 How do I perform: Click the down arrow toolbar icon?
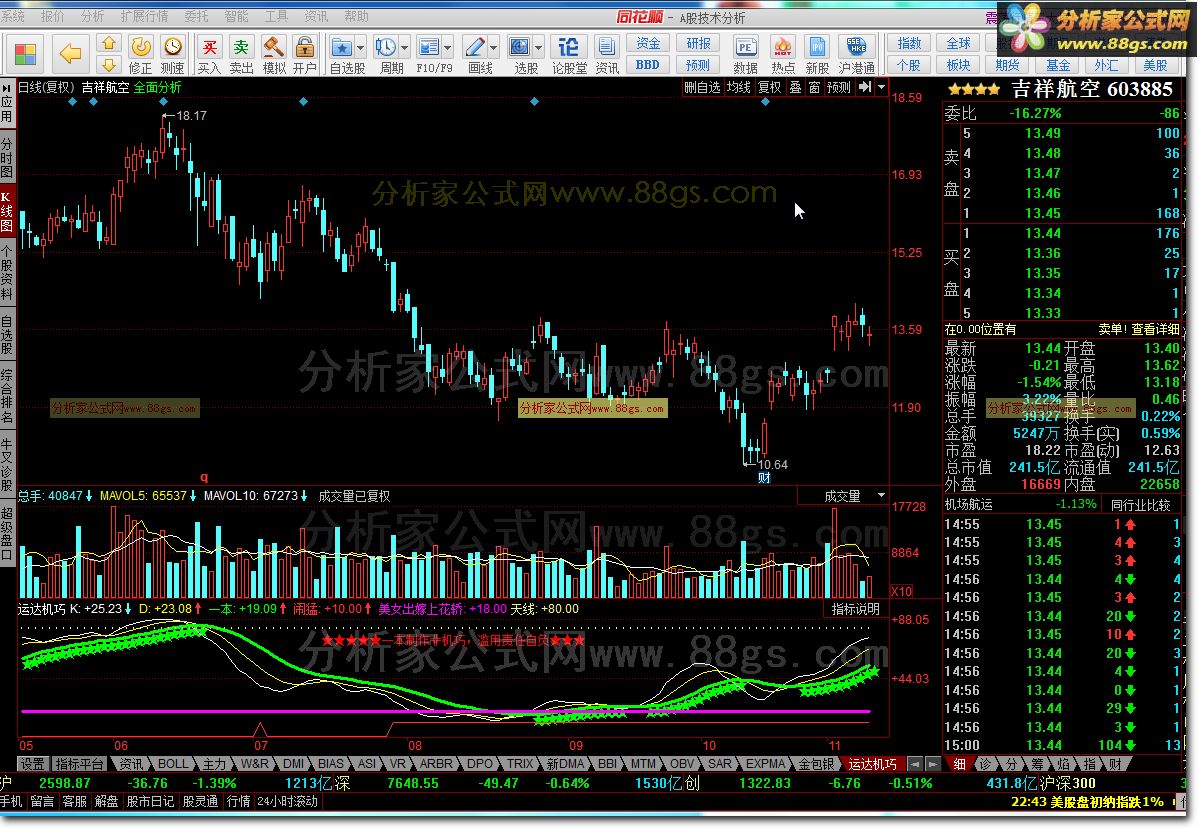point(109,64)
